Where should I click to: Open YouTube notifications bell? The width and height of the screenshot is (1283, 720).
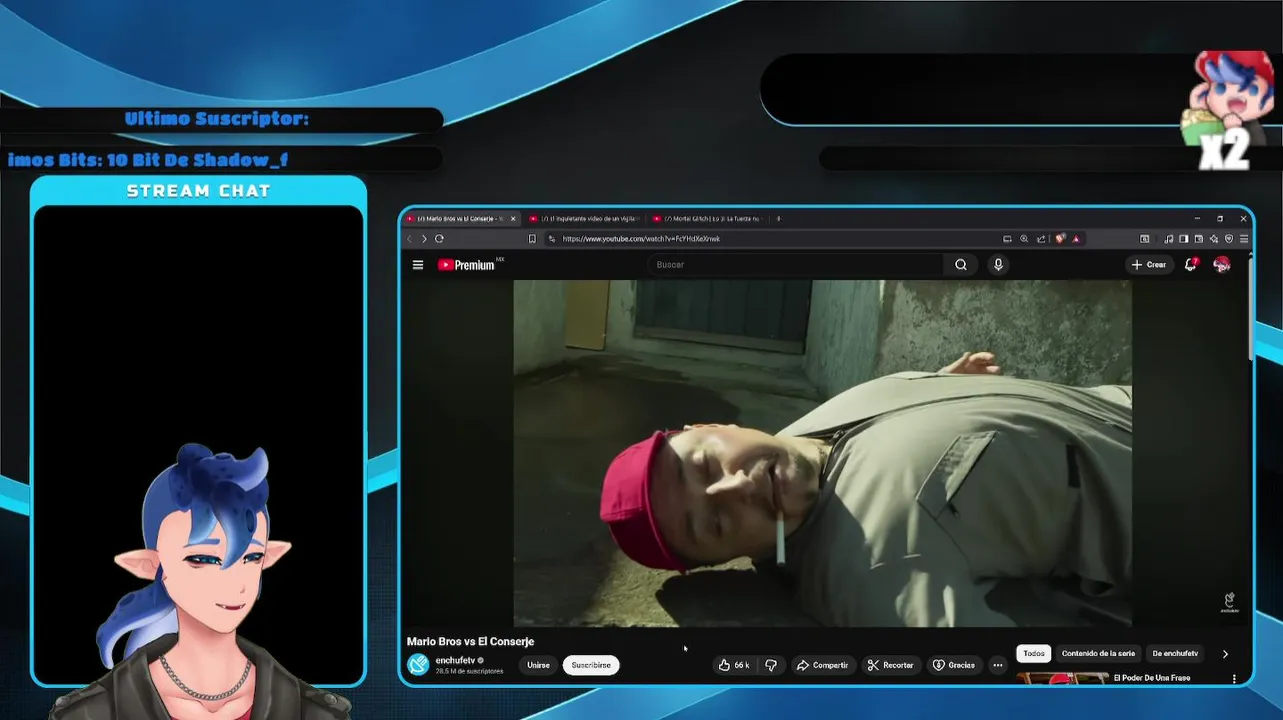click(x=1190, y=265)
